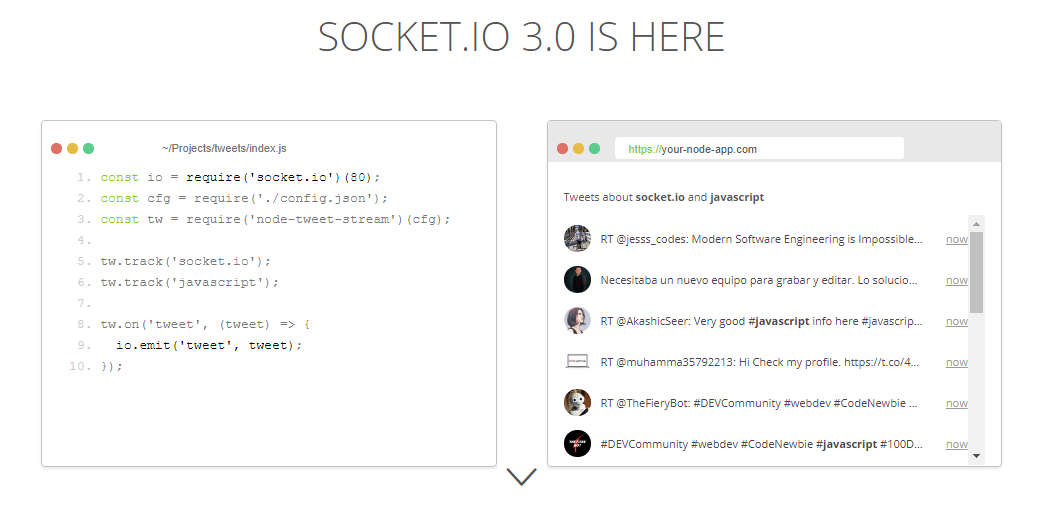The image size is (1042, 516).
Task: Click the 'Necesitaba un nuevo equipo' tweet text
Action: 760,281
